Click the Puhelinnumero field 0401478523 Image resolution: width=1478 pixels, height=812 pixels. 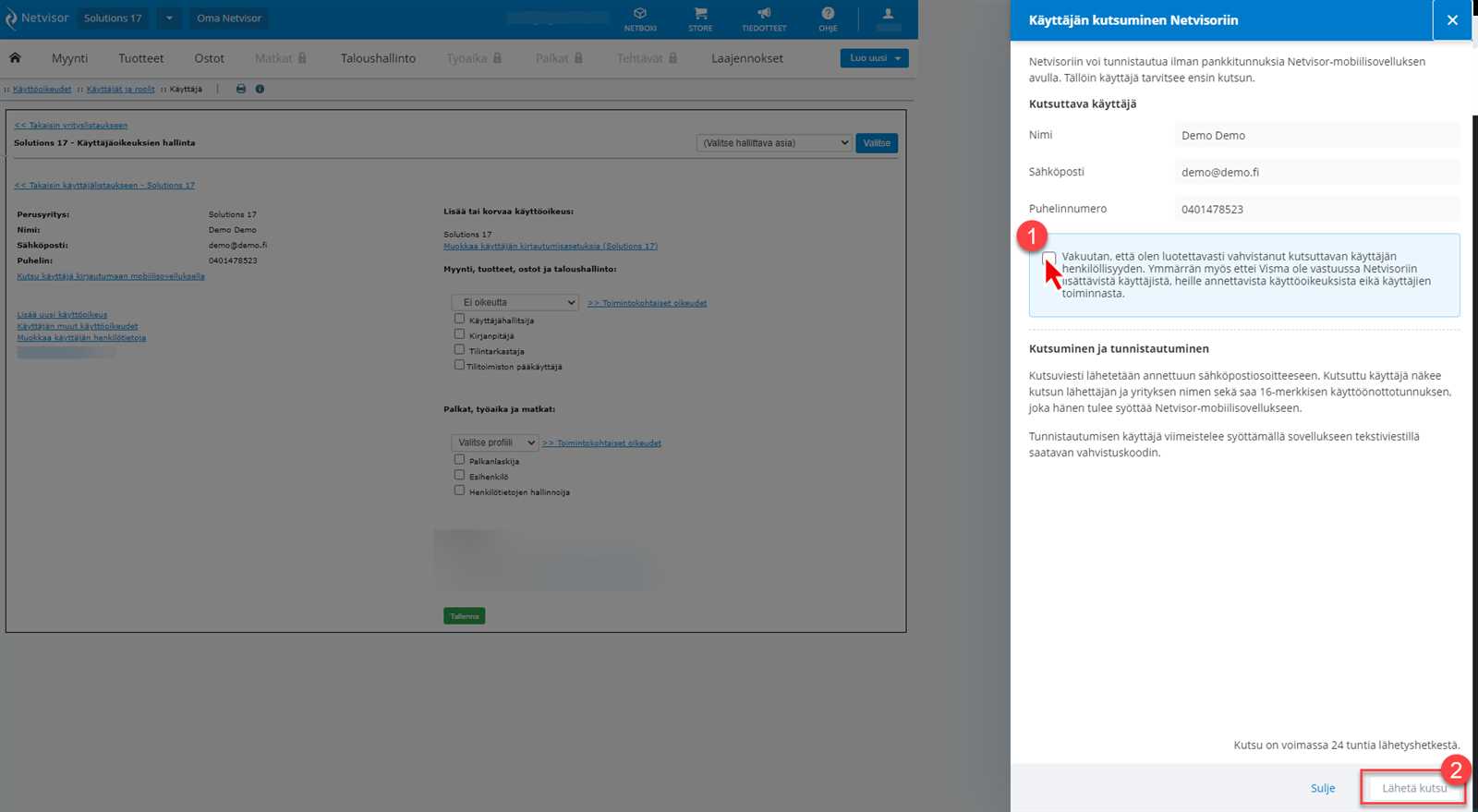click(x=1317, y=210)
